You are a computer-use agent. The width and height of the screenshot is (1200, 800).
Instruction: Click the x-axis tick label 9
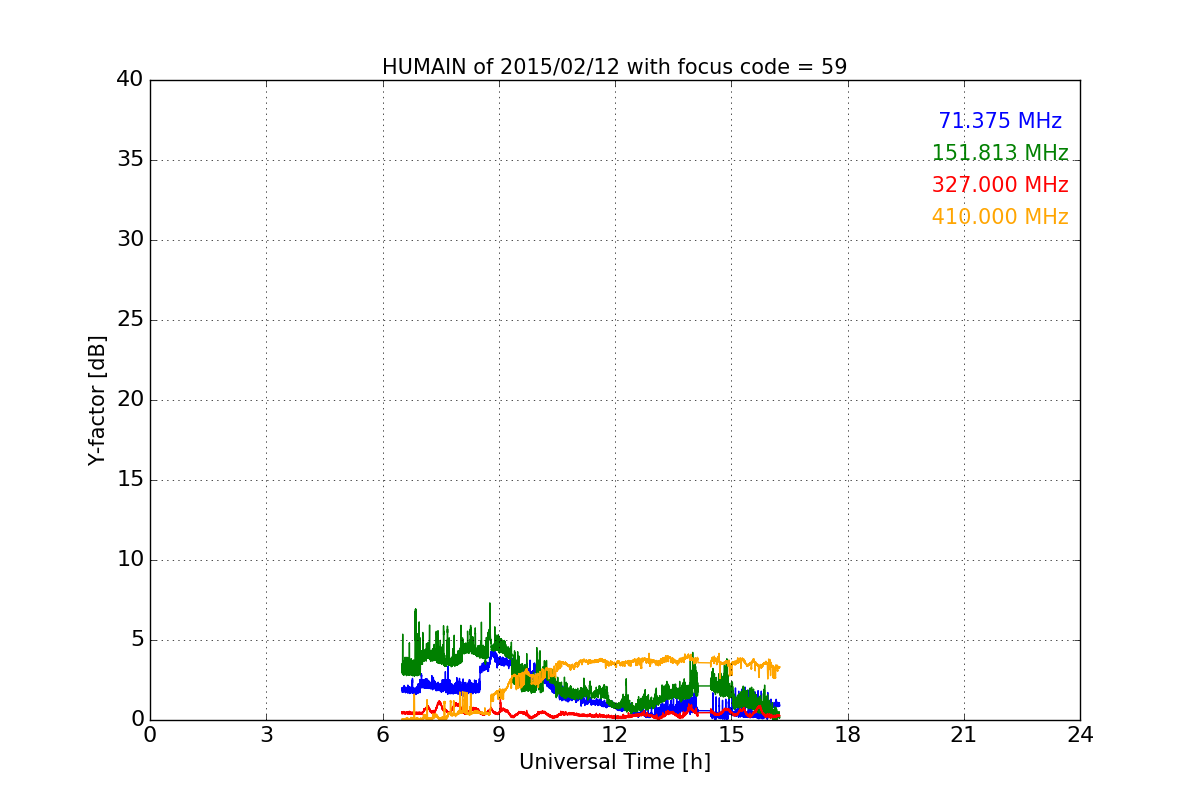499,735
